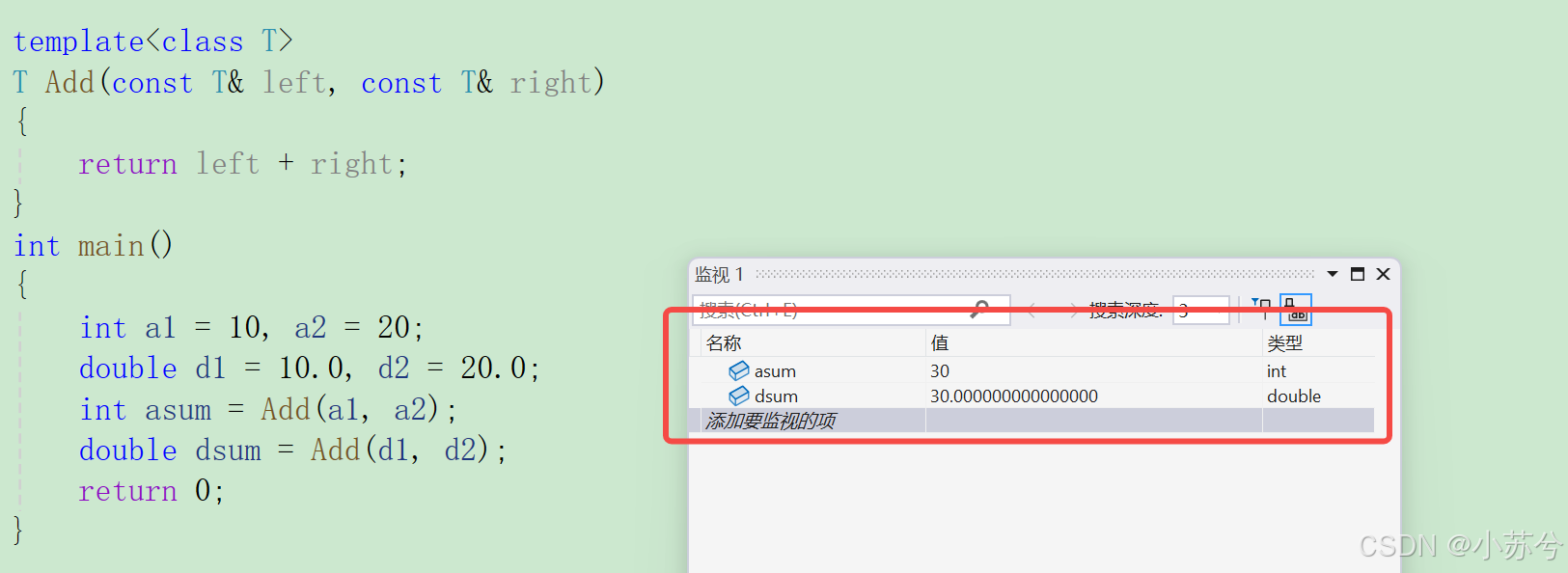
Task: Click the double dsum = Add(d1, d2); line
Action: tap(293, 450)
